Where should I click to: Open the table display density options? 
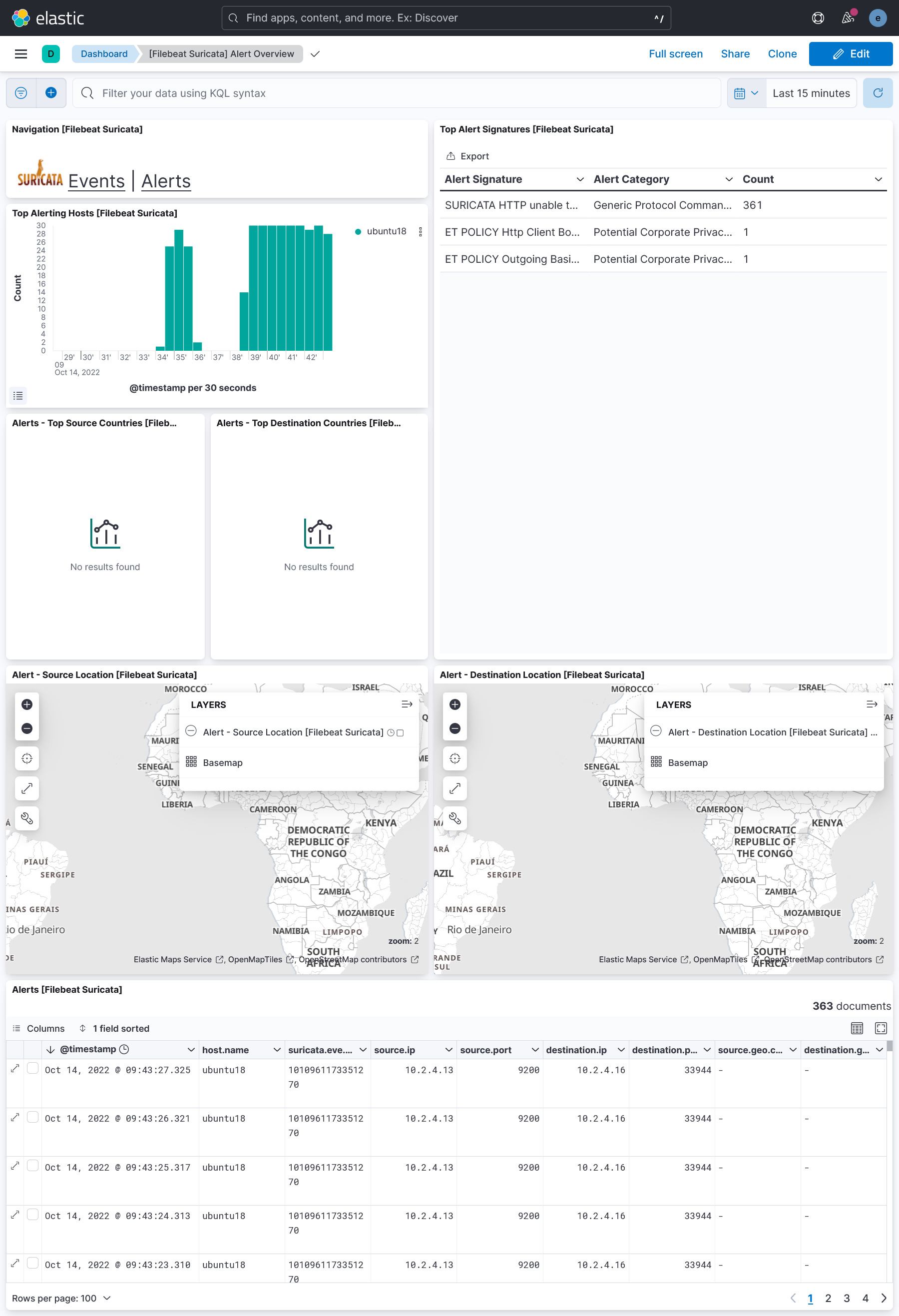(x=857, y=1028)
